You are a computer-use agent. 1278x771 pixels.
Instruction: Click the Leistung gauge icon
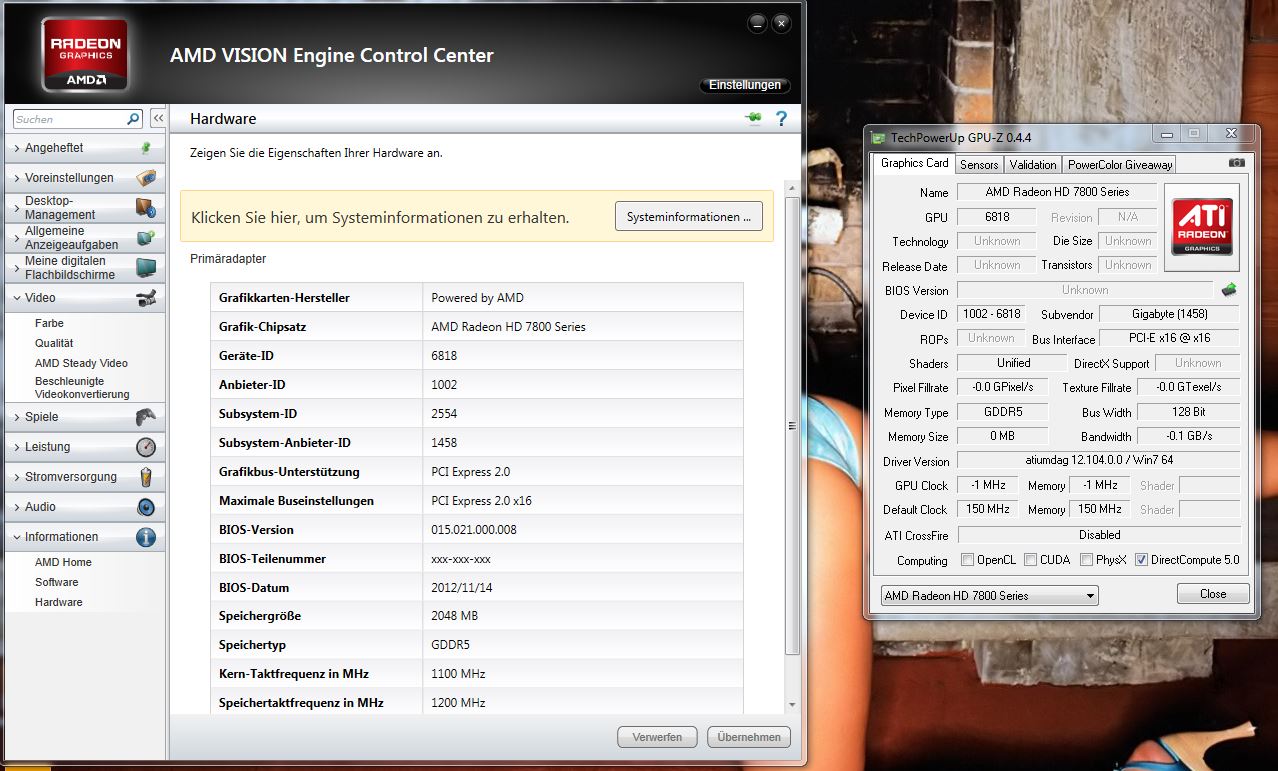click(146, 447)
